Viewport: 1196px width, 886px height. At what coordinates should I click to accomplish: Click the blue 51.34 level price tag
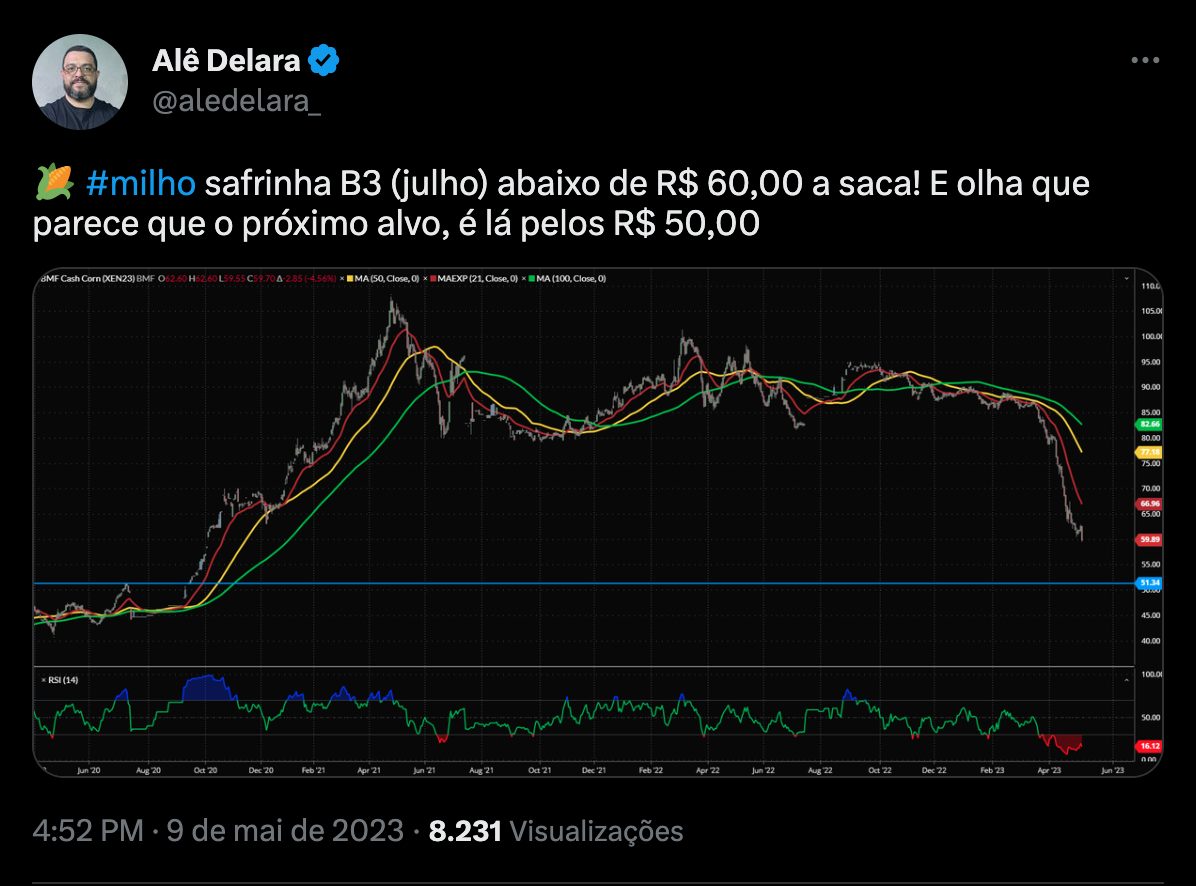point(1149,583)
